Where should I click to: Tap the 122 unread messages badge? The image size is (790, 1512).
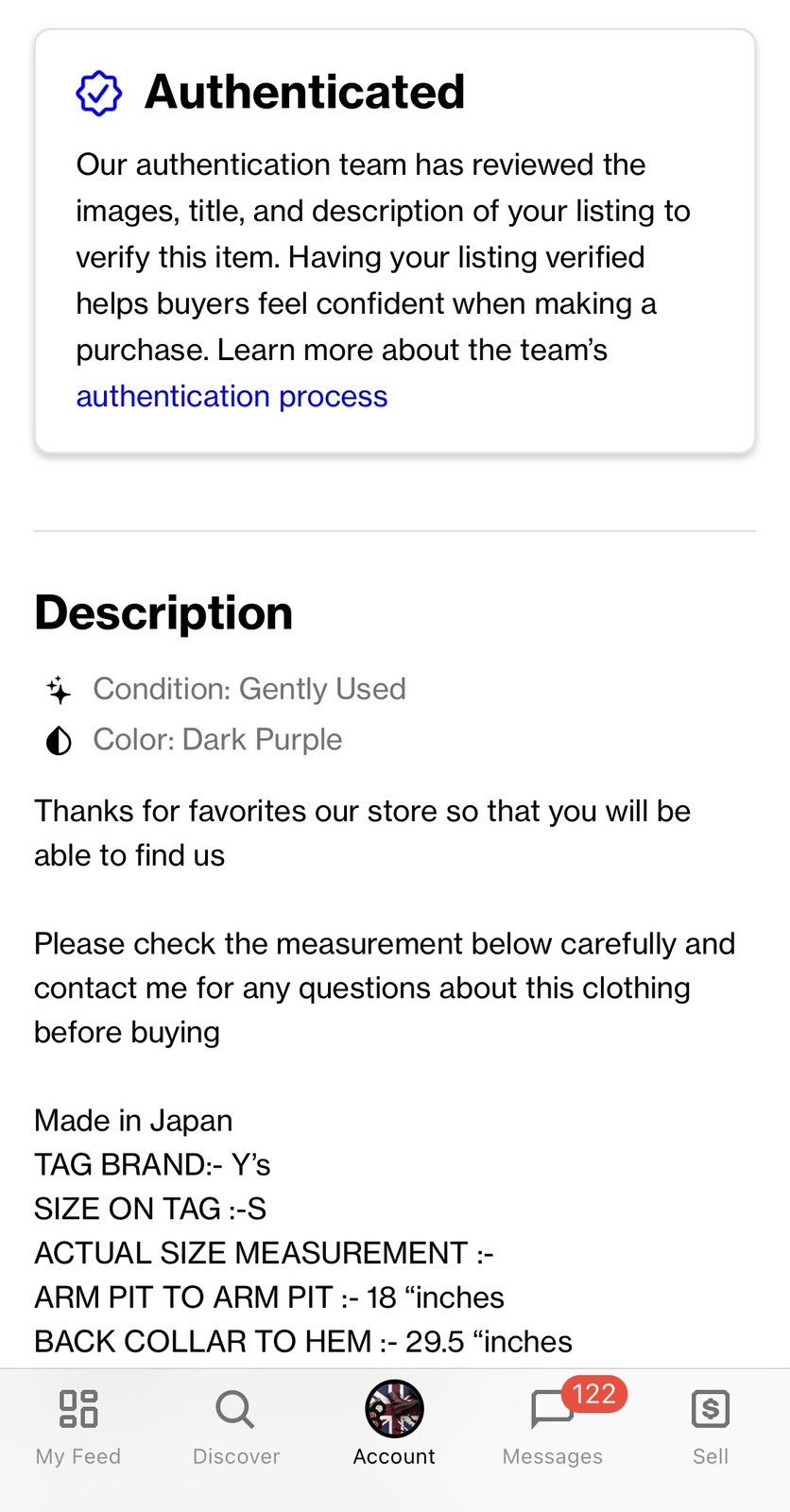[x=594, y=1394]
